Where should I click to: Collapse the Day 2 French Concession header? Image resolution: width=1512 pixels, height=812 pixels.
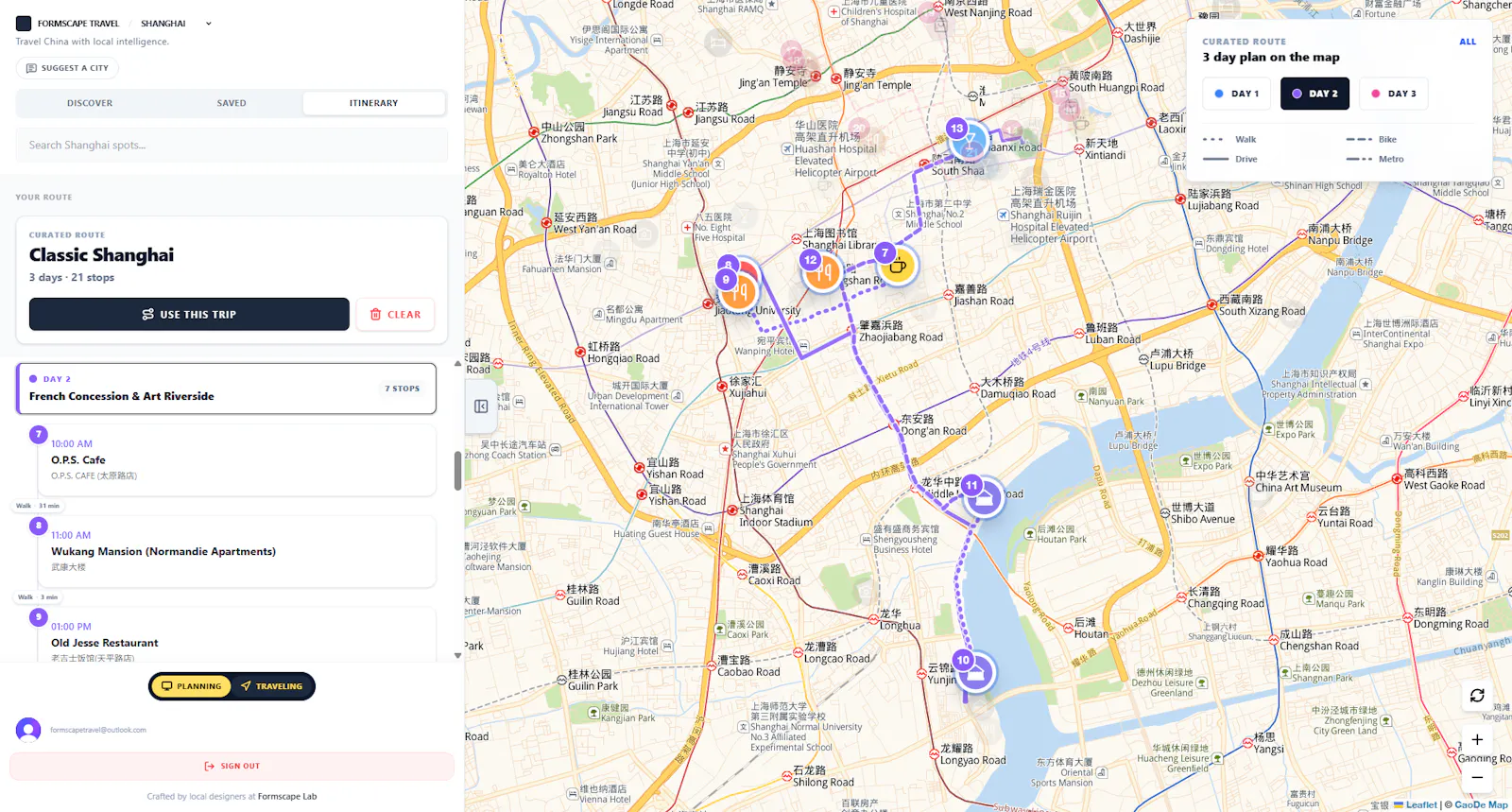point(226,389)
